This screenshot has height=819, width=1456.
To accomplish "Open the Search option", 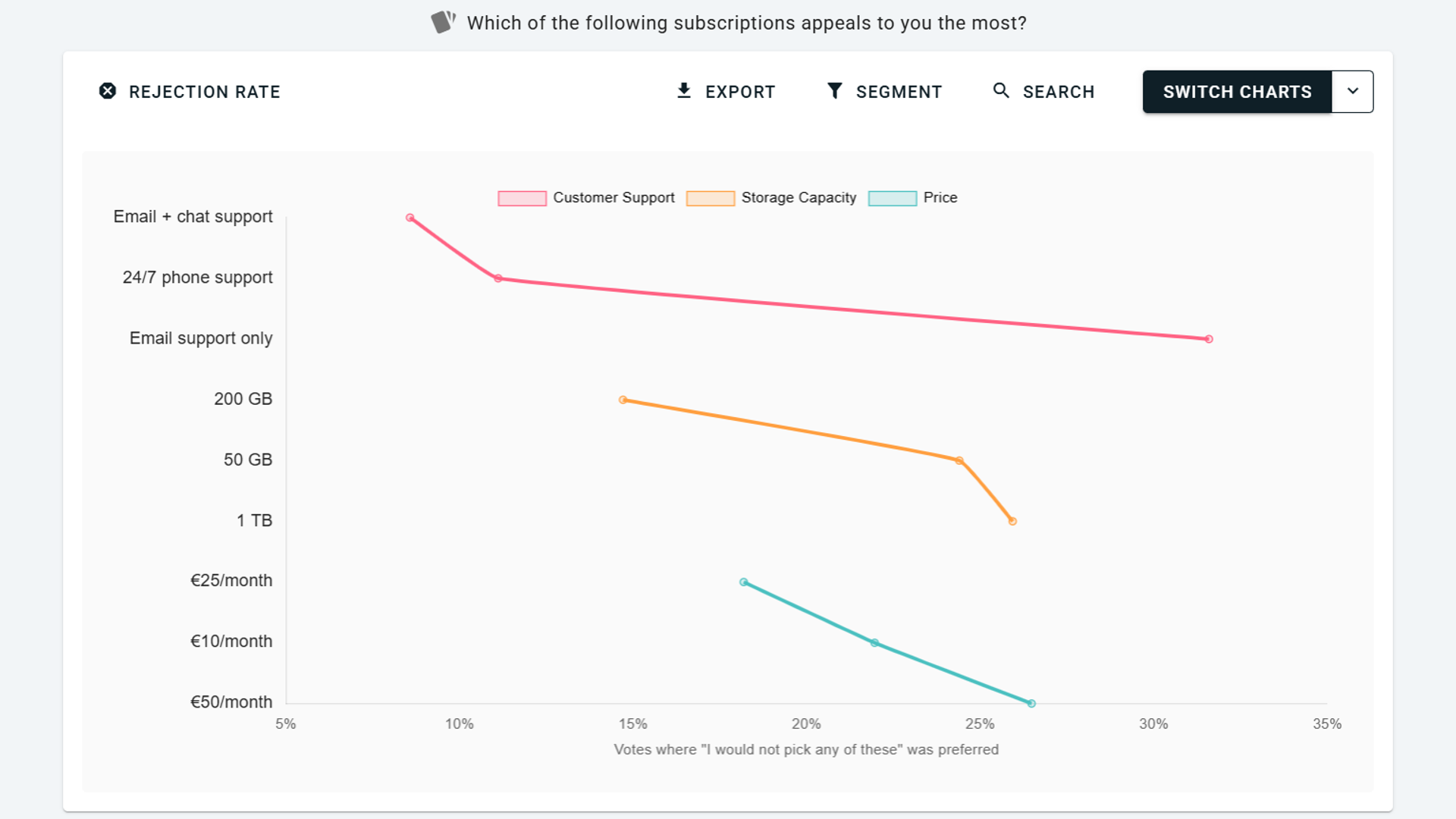I will pos(1058,92).
